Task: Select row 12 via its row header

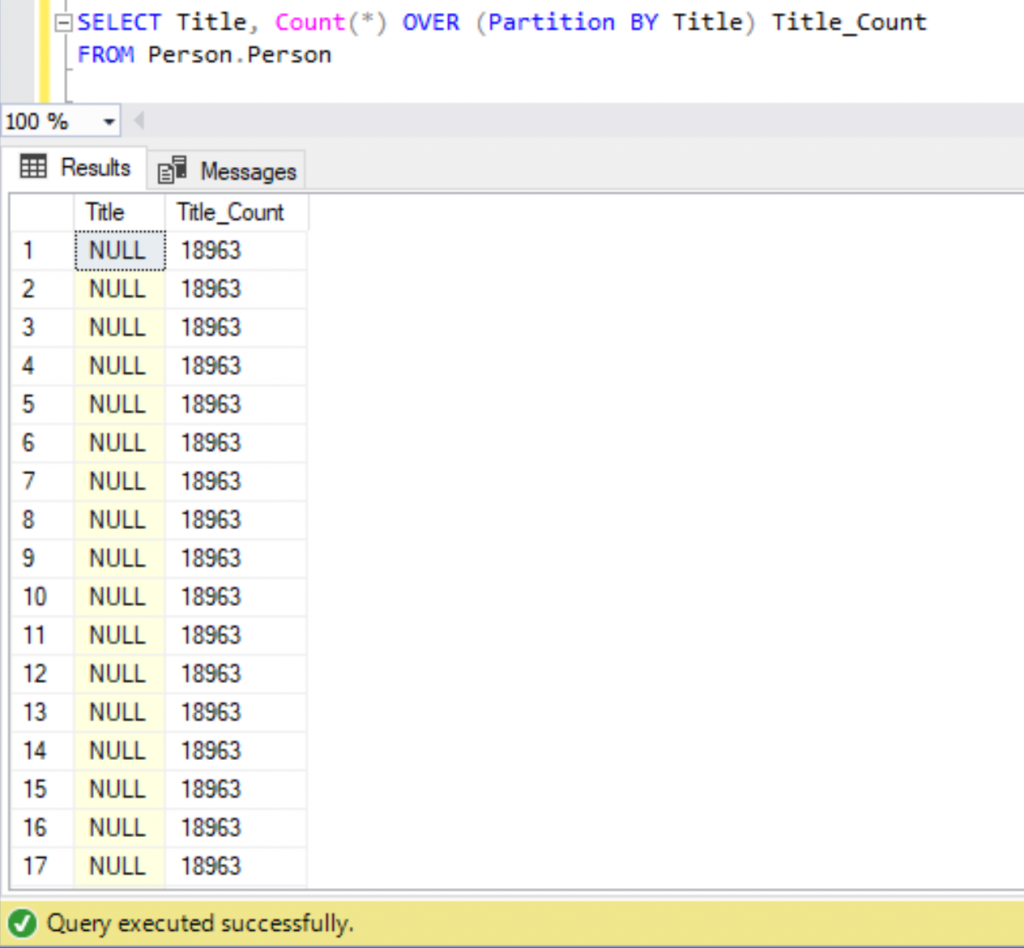Action: tap(42, 673)
